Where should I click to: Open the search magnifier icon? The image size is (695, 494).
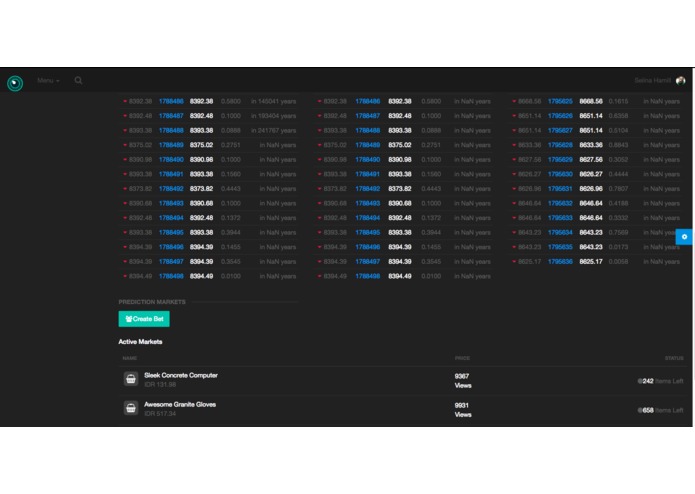(78, 80)
